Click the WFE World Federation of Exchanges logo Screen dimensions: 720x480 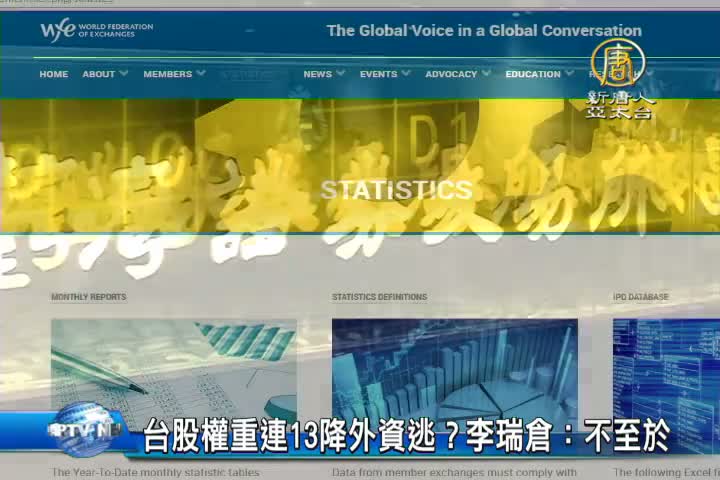[x=95, y=30]
